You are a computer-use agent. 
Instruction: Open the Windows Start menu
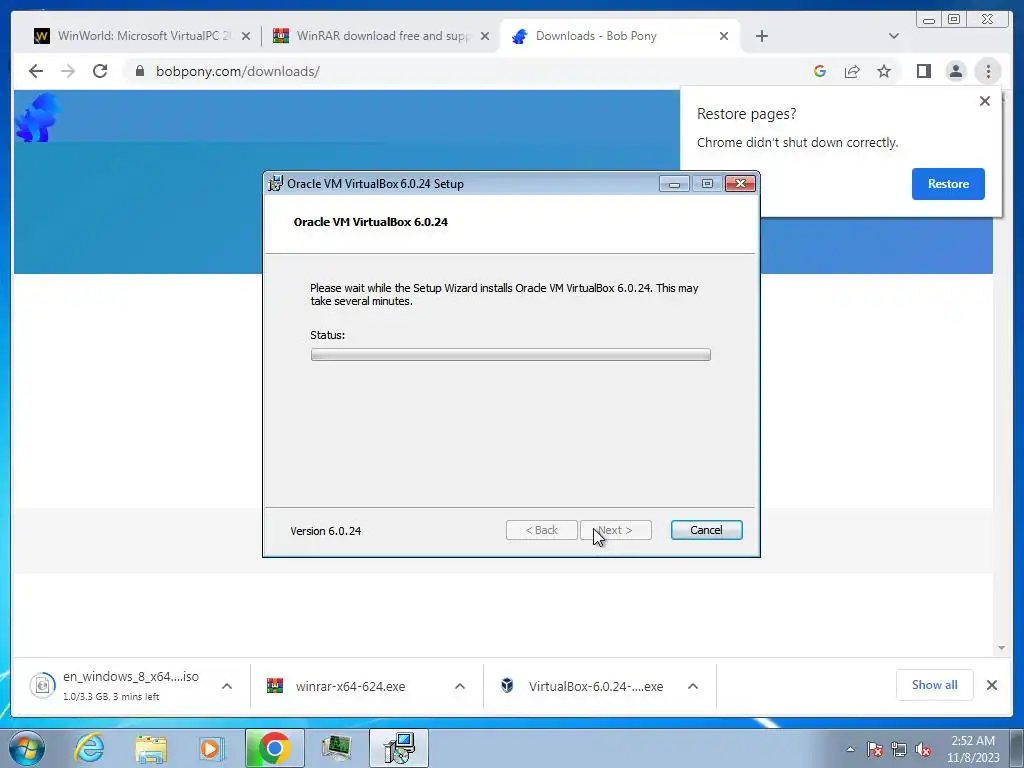27,748
